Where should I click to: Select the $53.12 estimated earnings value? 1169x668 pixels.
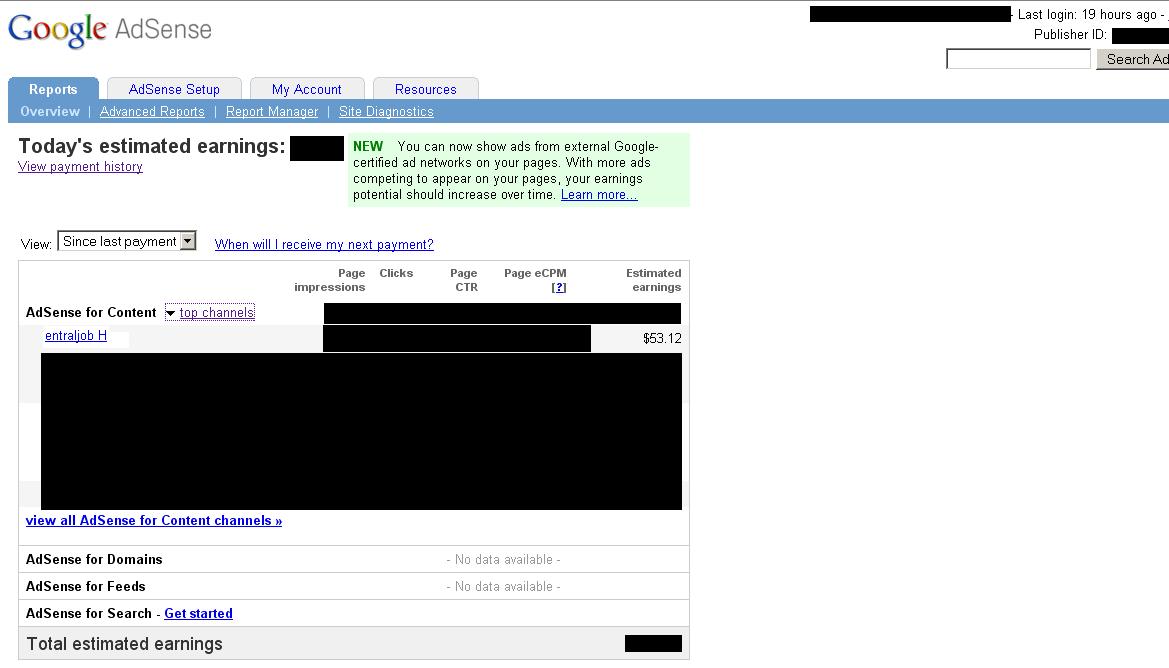pos(662,338)
